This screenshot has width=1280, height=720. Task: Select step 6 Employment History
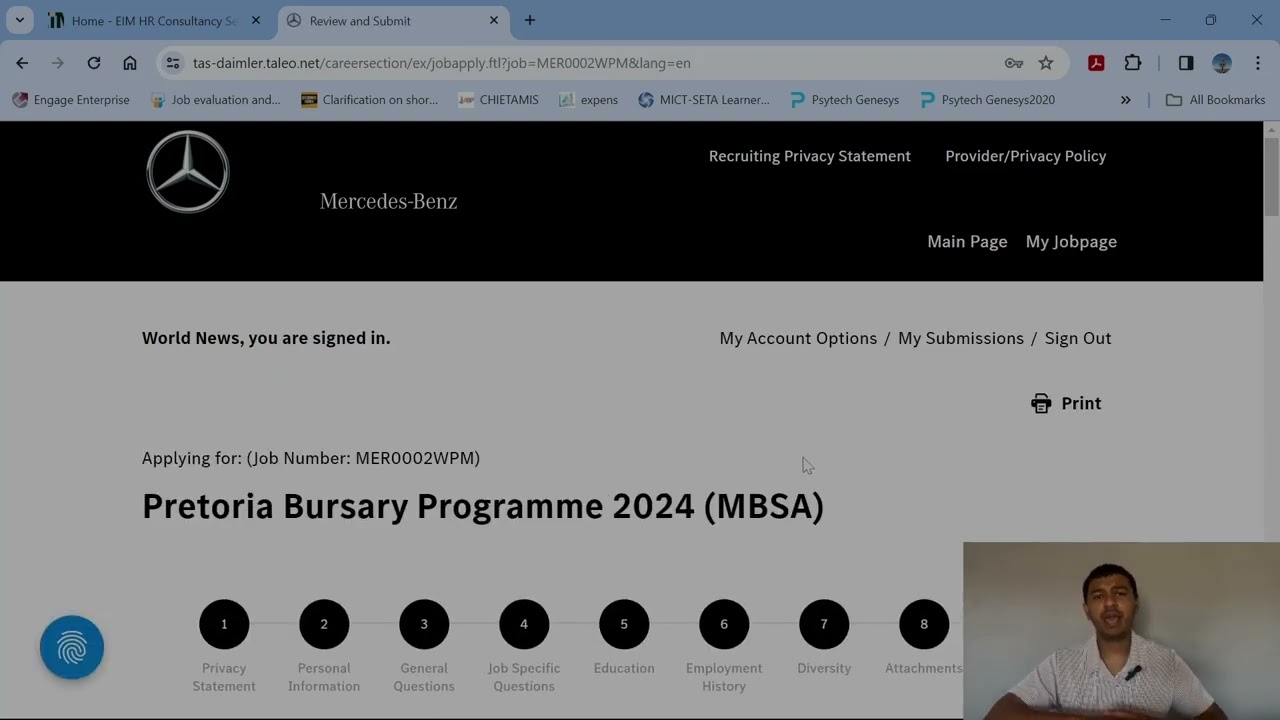coord(724,624)
